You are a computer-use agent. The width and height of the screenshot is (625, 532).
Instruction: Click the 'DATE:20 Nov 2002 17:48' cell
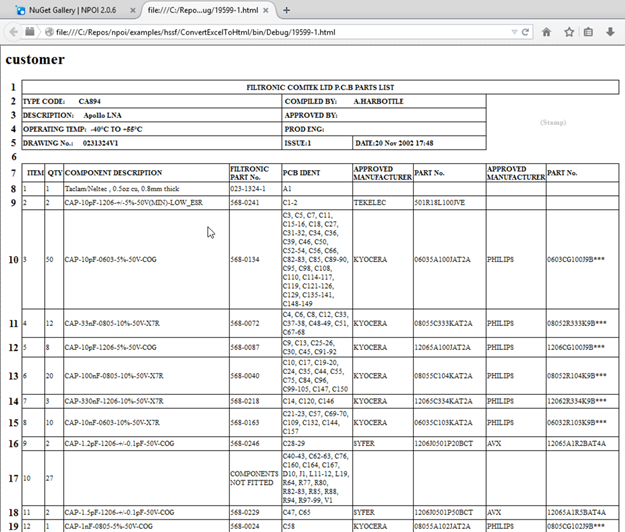[419, 143]
